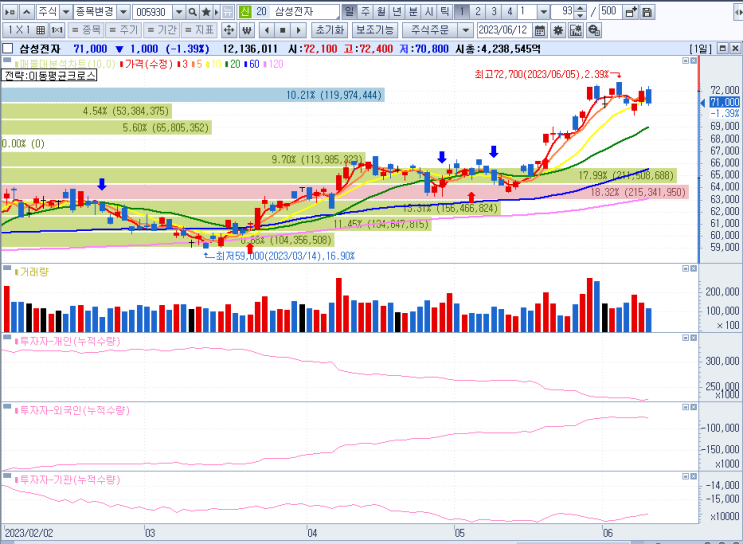The image size is (743, 544).
Task: Click small right-arrow beside the star icon
Action: point(217,12)
